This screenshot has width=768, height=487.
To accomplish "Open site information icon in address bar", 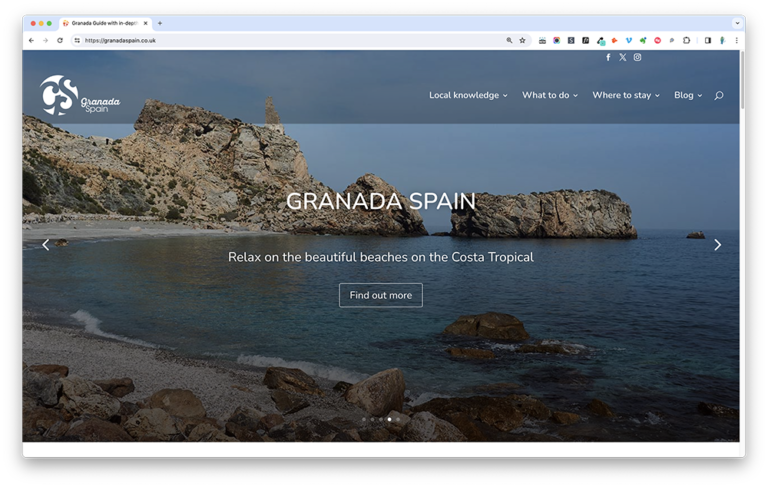I will click(77, 41).
